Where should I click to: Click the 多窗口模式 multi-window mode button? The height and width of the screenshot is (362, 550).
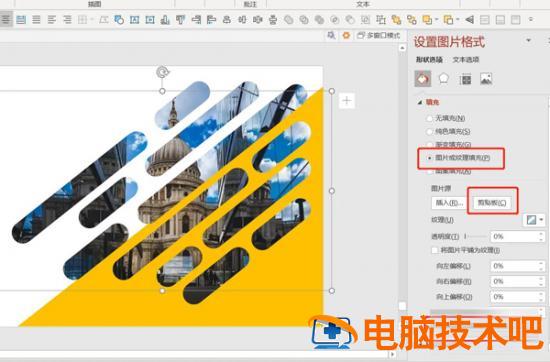pyautogui.click(x=379, y=35)
